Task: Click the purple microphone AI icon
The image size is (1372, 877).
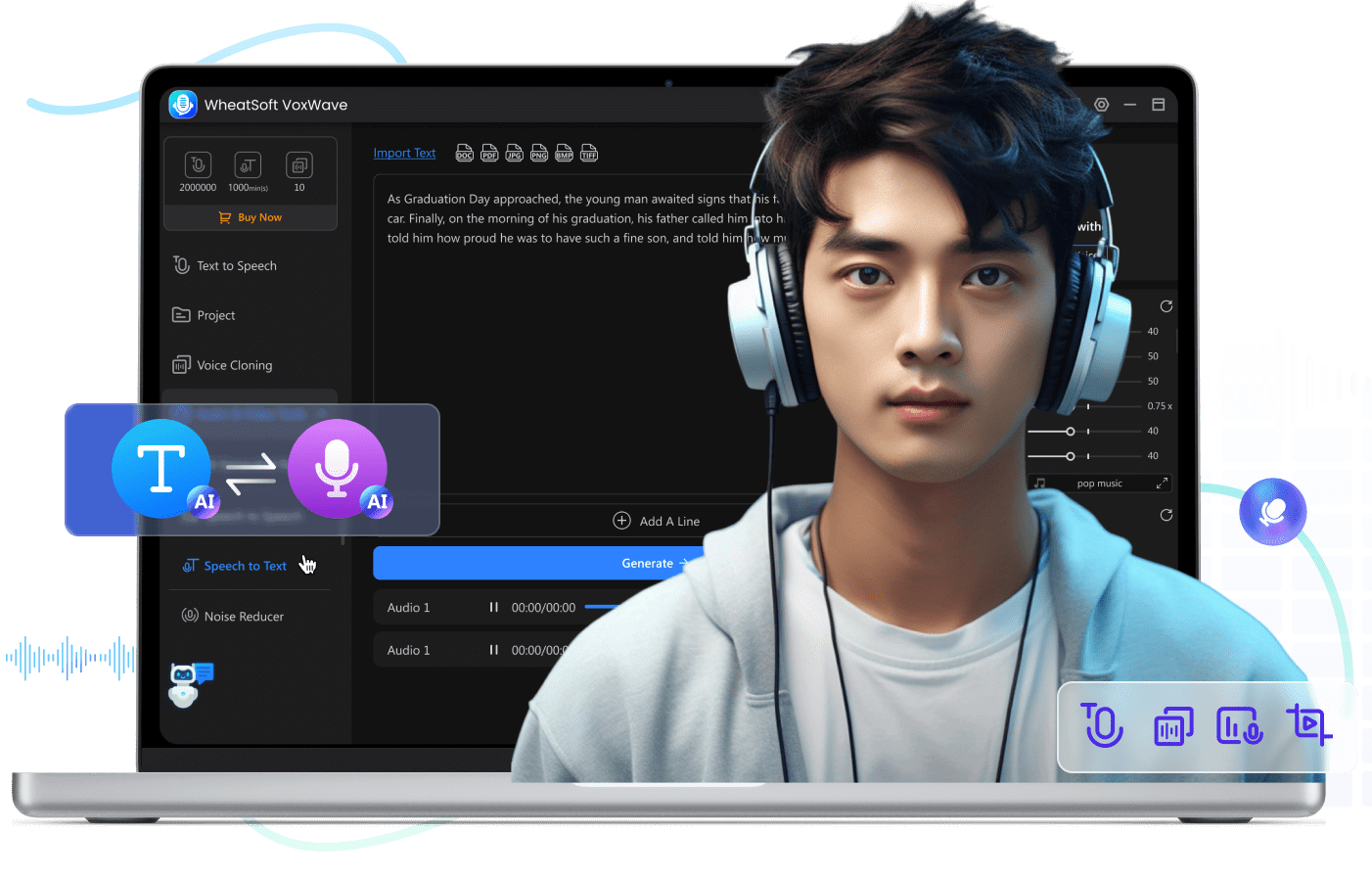Action: coord(338,469)
